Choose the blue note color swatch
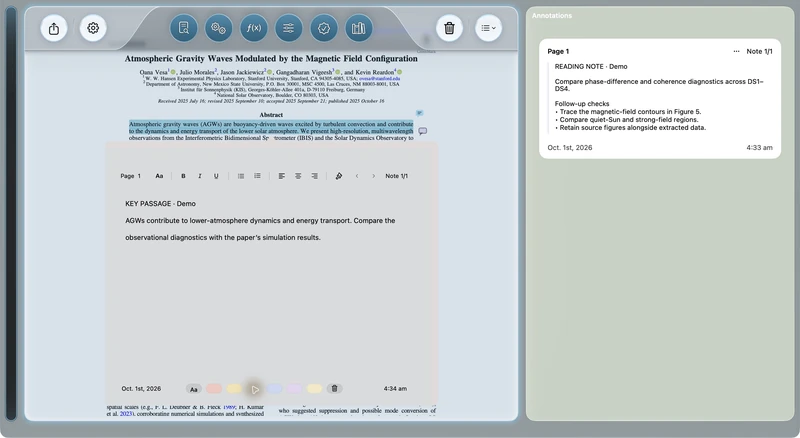The height and width of the screenshot is (438, 800). (x=274, y=389)
